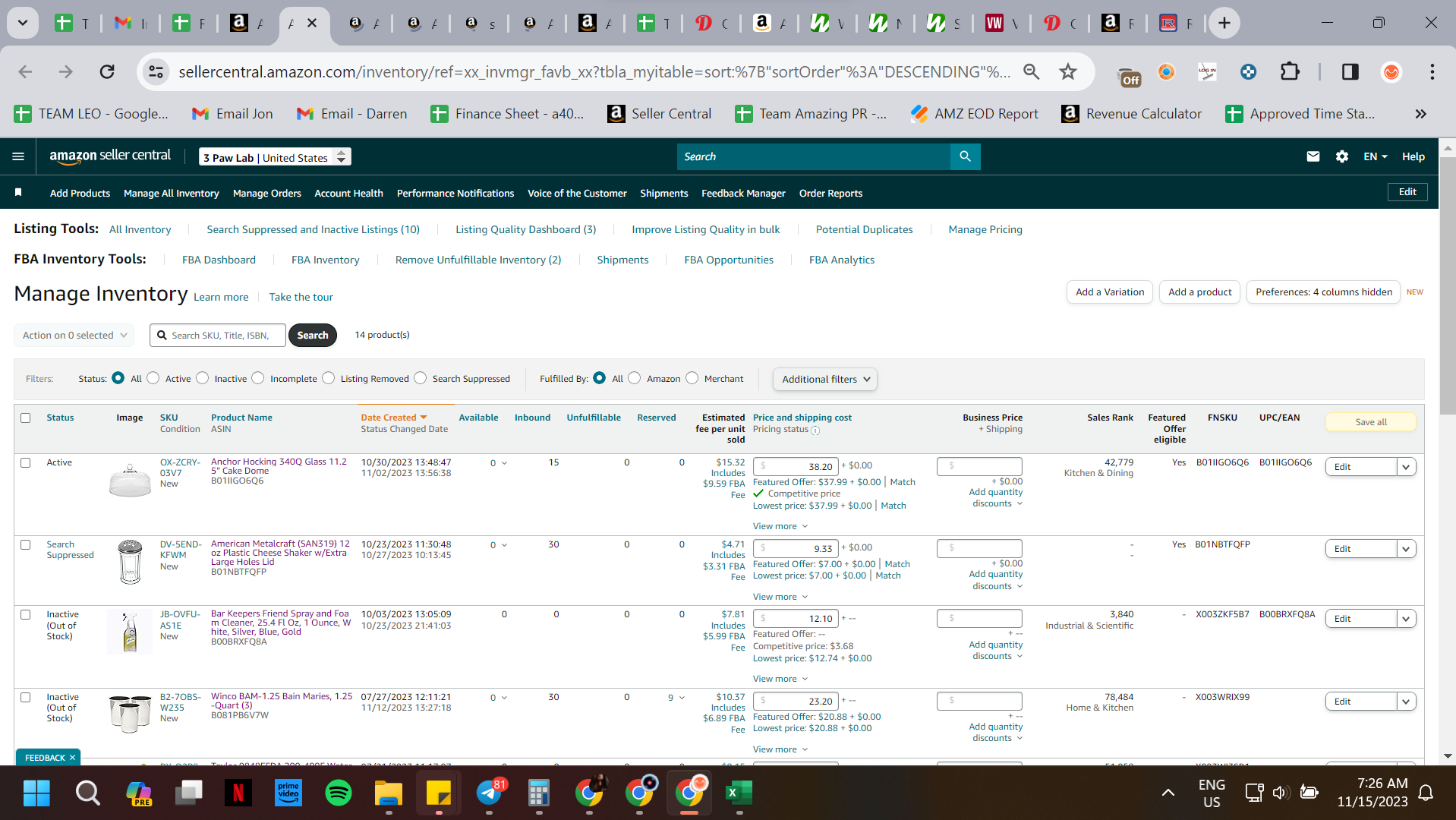
Task: Open the Edit dropdown arrow for Anchor Hocking
Action: (x=1406, y=467)
